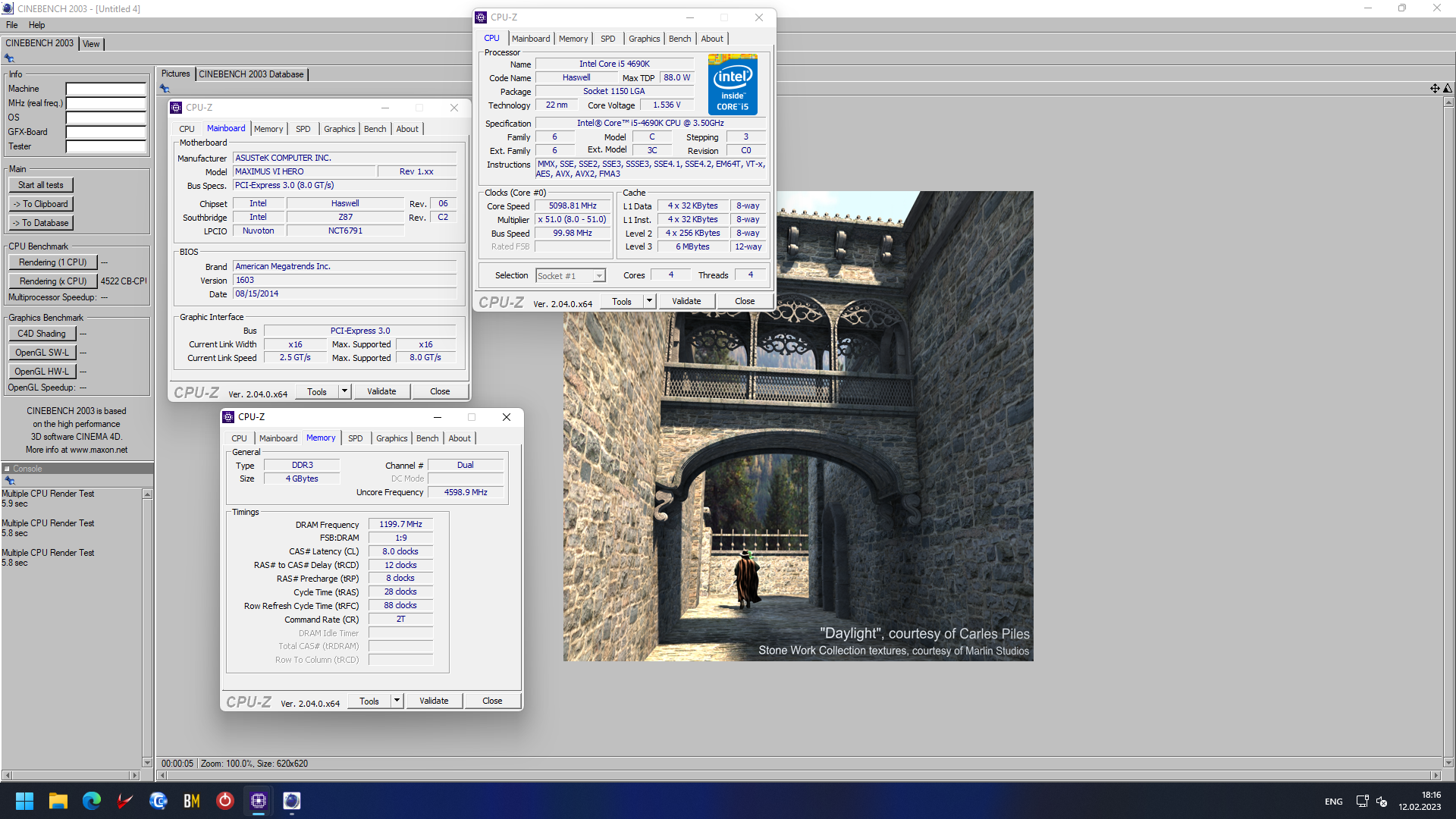Click the GFX-Board input field
Image resolution: width=1456 pixels, height=819 pixels.
(x=105, y=132)
